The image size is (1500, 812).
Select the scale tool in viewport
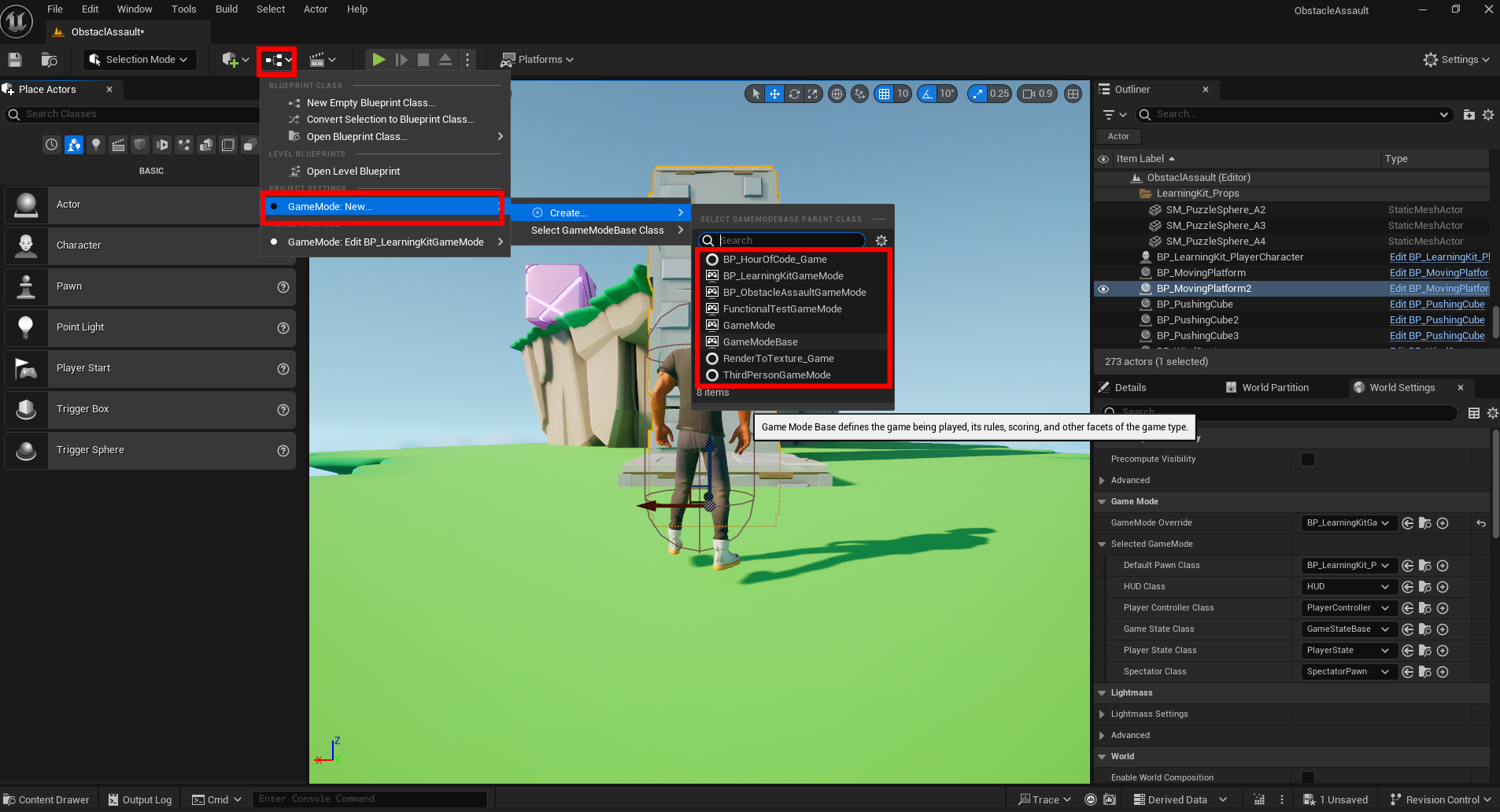click(x=812, y=94)
